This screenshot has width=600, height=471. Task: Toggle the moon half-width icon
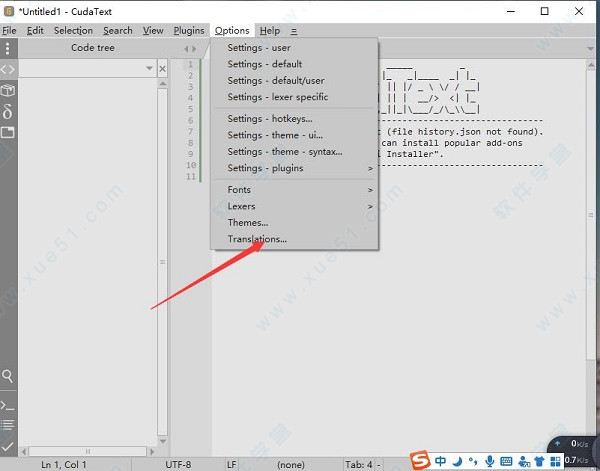(x=458, y=461)
